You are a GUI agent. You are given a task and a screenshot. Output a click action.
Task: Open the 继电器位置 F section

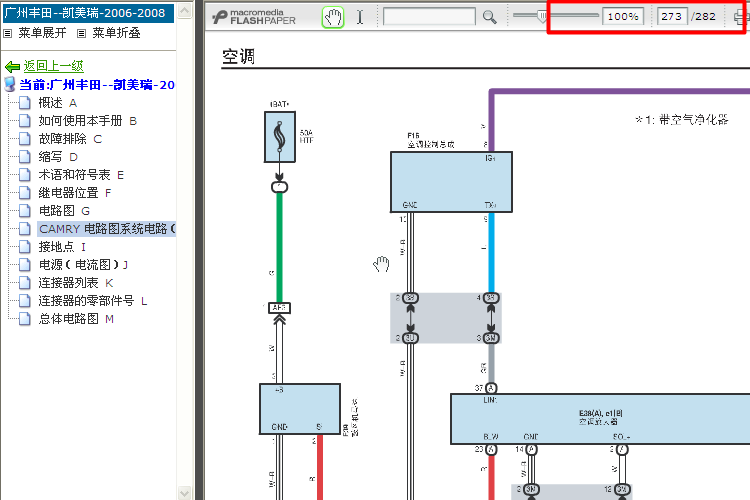(75, 193)
